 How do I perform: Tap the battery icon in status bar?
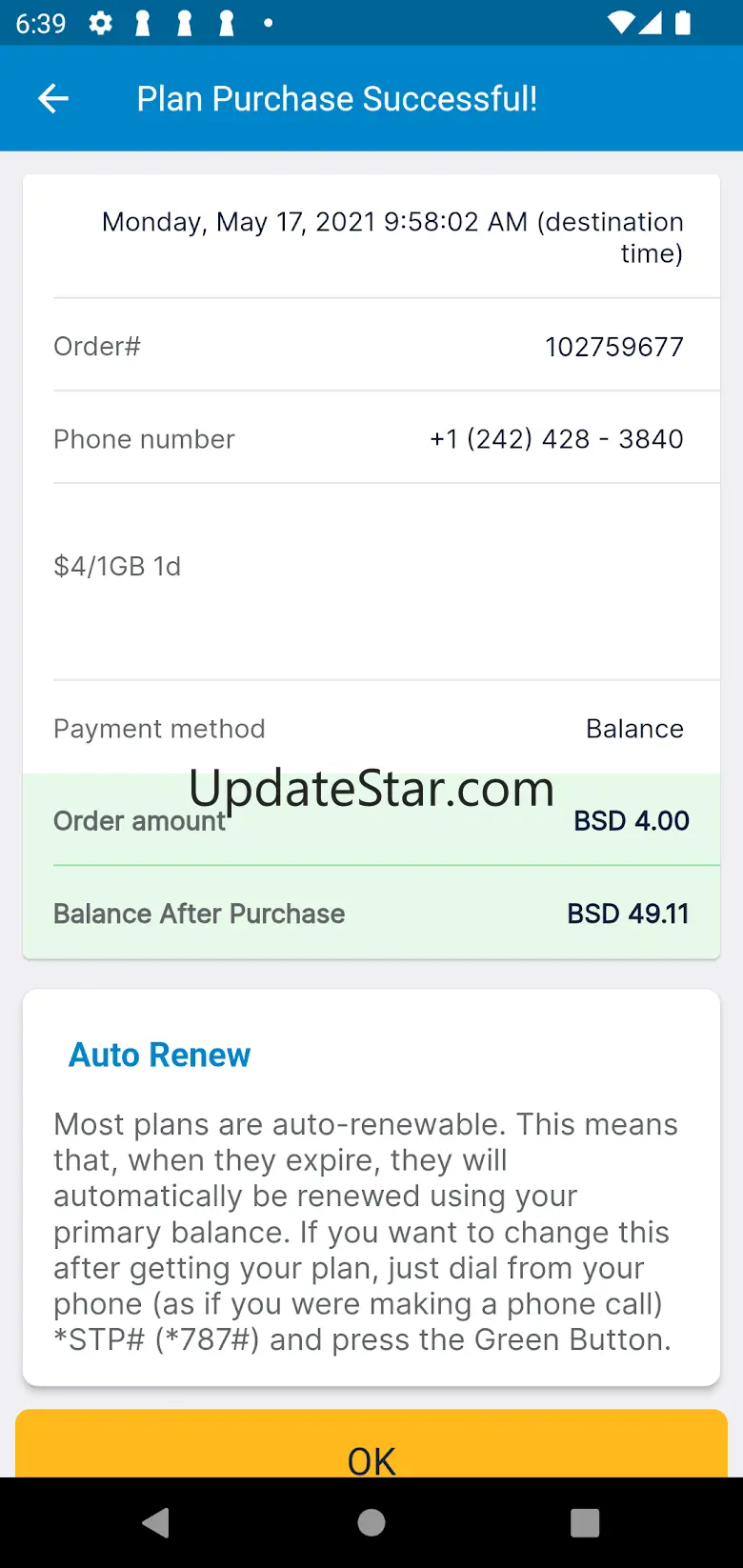pos(682,24)
